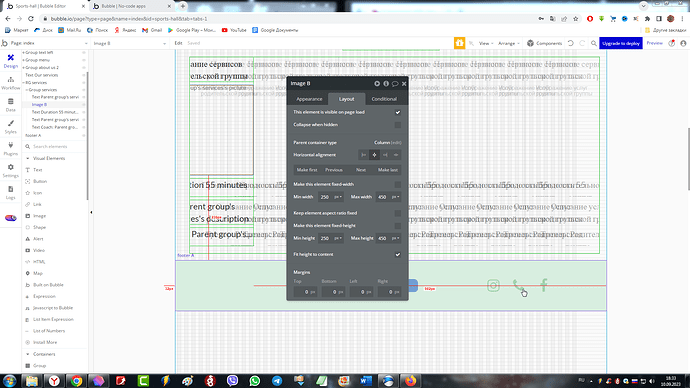Select center horizontal alignment icon
The image size is (690, 388).
374,155
